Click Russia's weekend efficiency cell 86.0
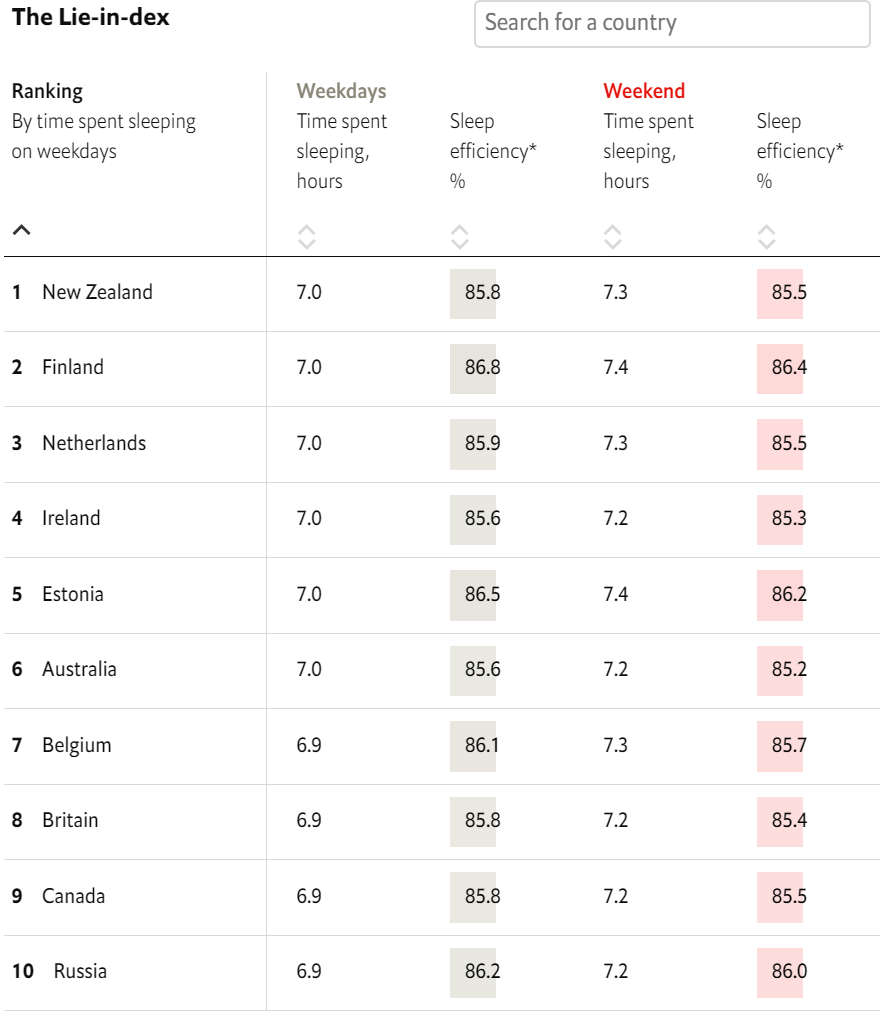 [x=788, y=971]
